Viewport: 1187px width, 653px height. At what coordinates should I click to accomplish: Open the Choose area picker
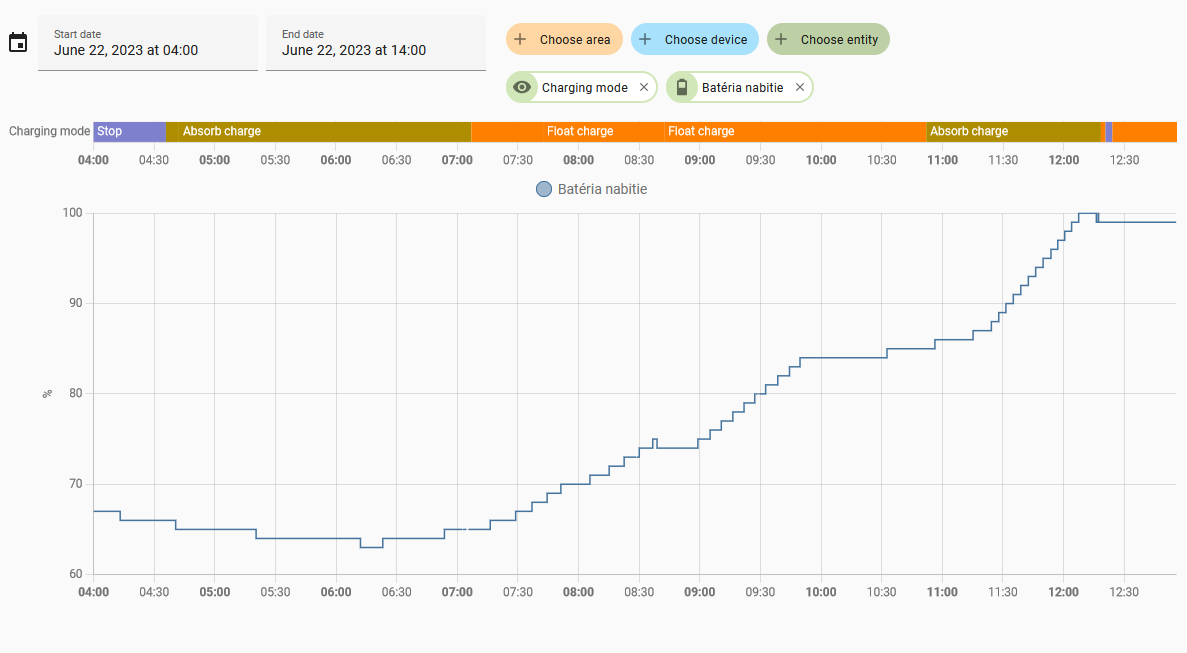(574, 40)
